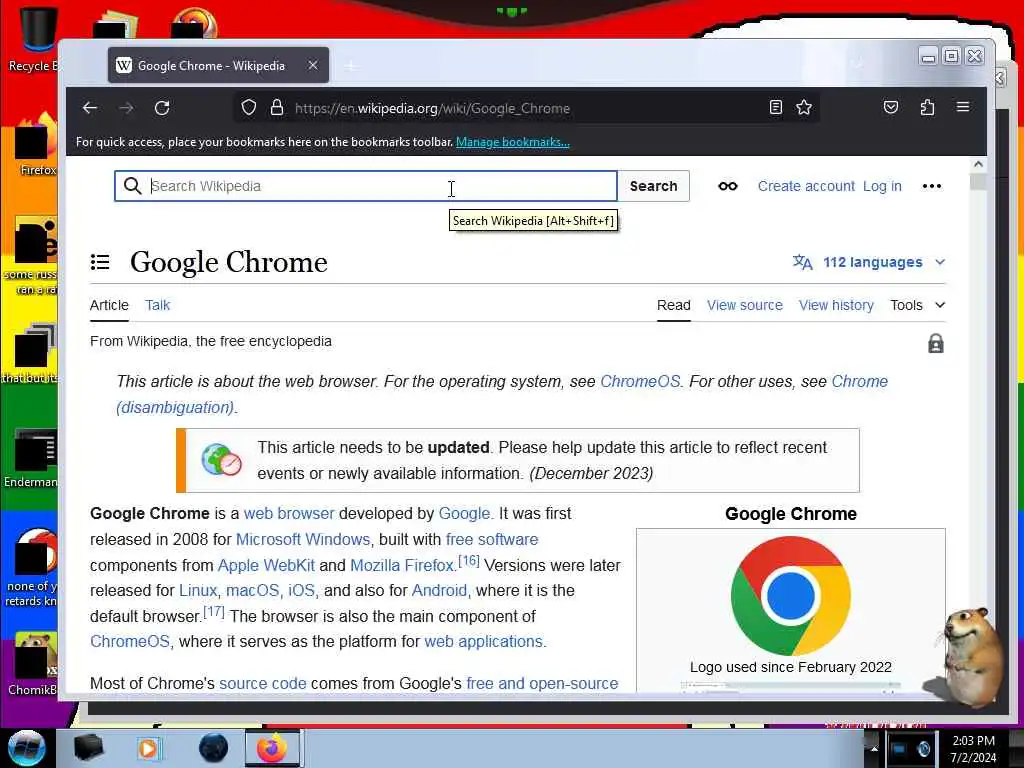Click the Windows Start orb
Screen dimensions: 1024x768
(26, 748)
